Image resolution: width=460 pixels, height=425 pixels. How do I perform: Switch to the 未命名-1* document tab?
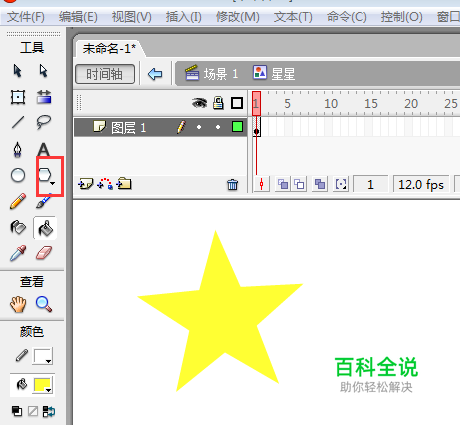tap(109, 49)
